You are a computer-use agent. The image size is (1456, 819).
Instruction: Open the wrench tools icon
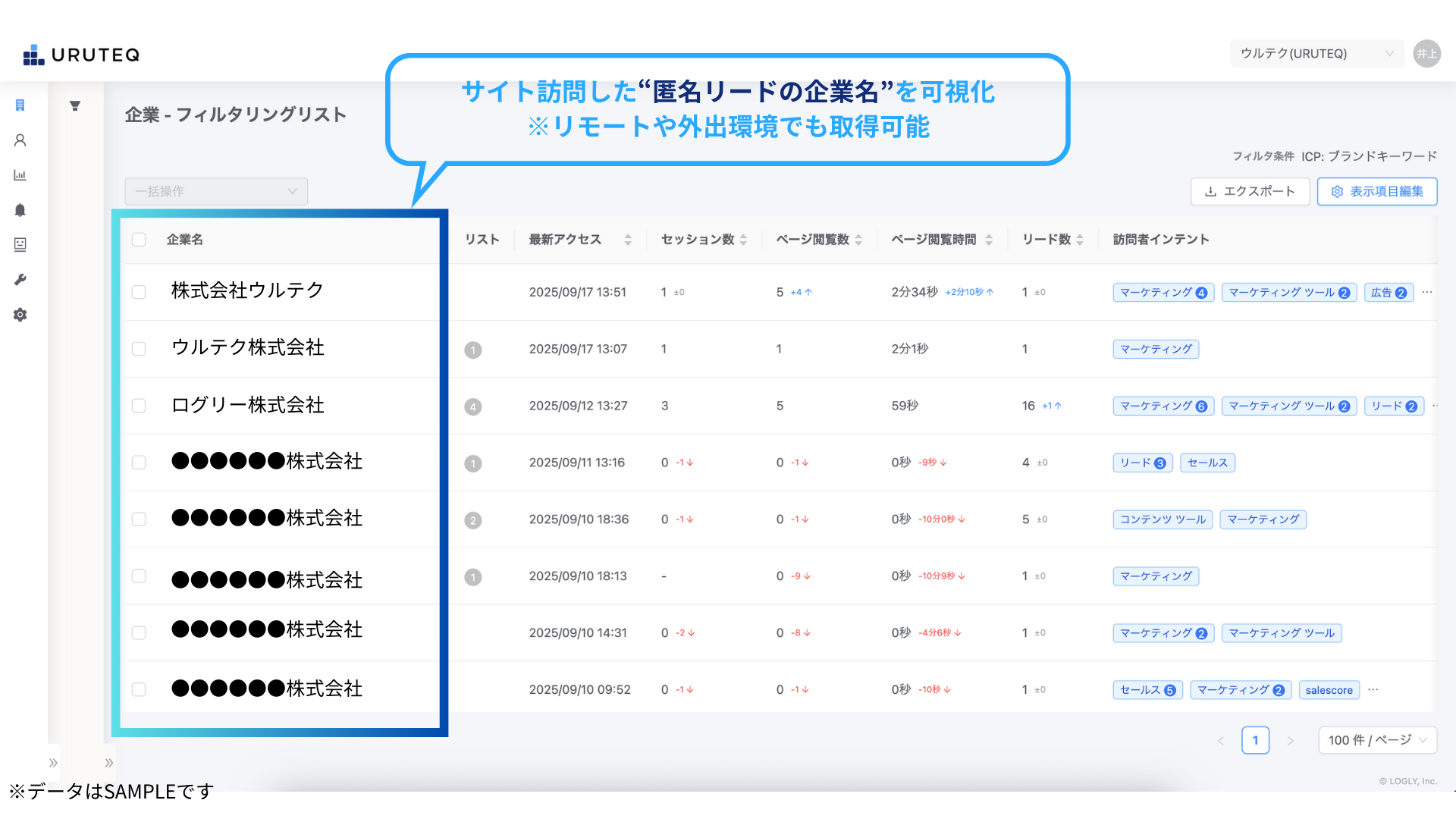tap(20, 280)
